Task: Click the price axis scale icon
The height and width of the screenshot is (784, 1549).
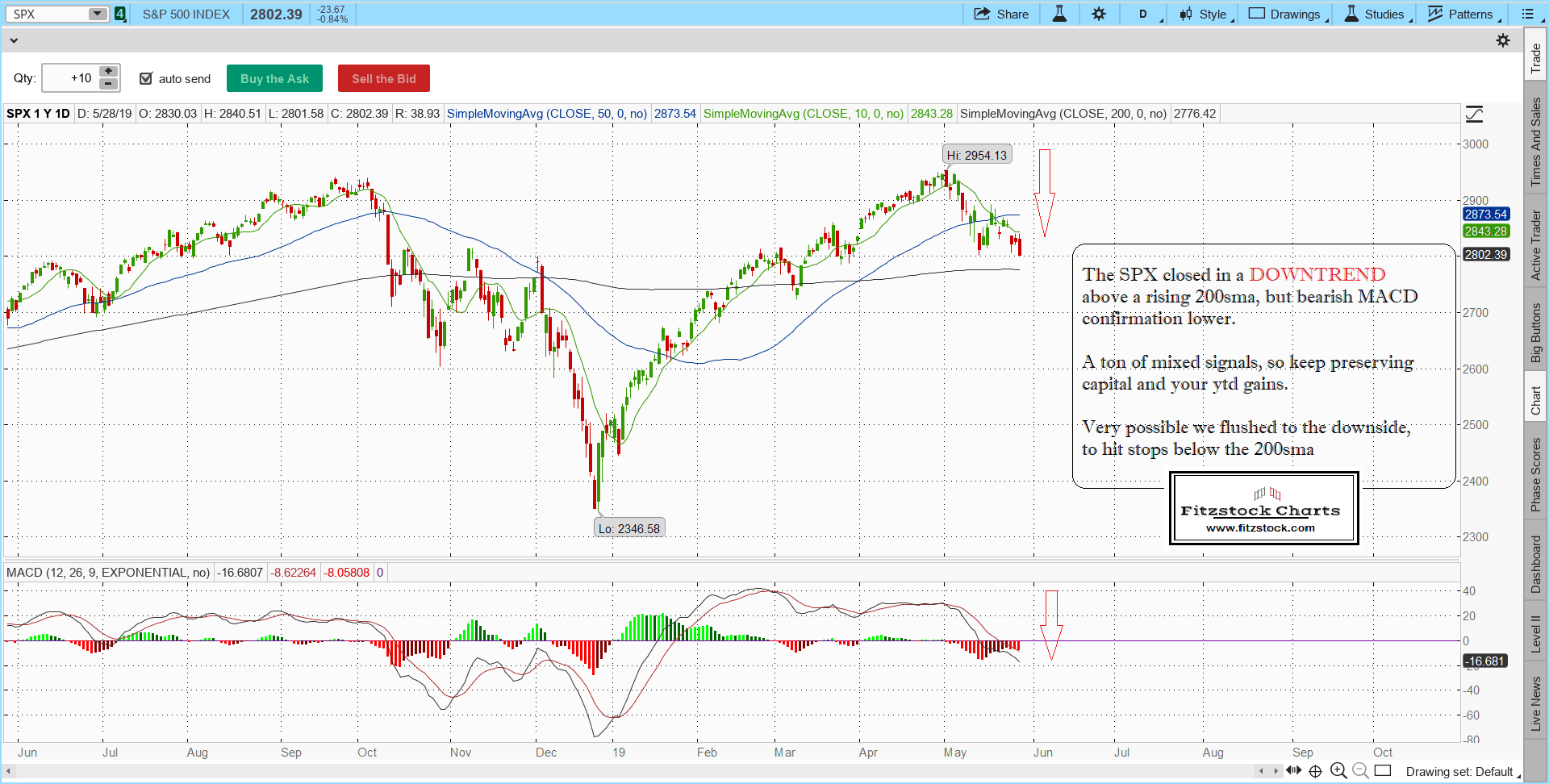Action: [x=1474, y=115]
